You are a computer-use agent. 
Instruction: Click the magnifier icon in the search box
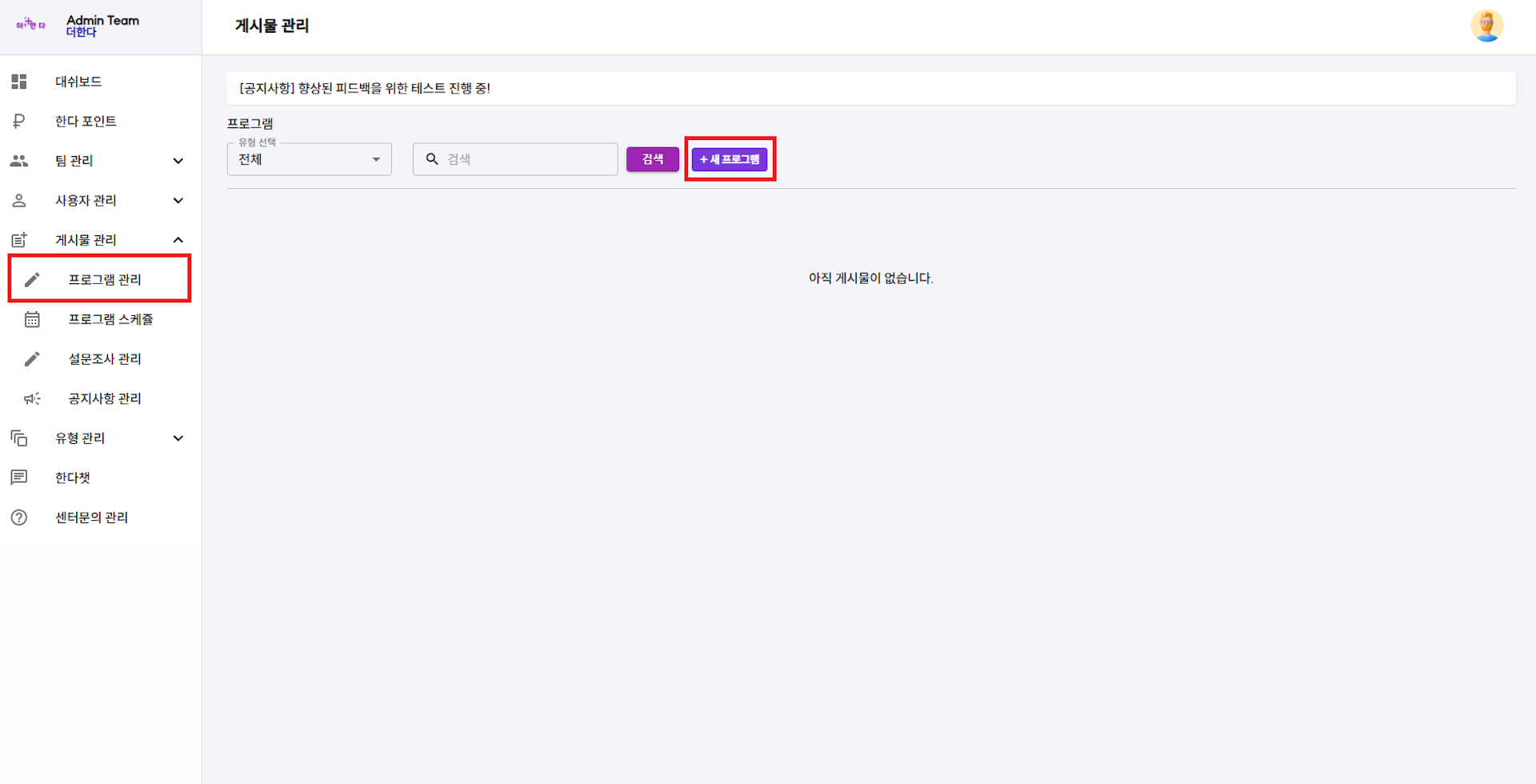432,158
